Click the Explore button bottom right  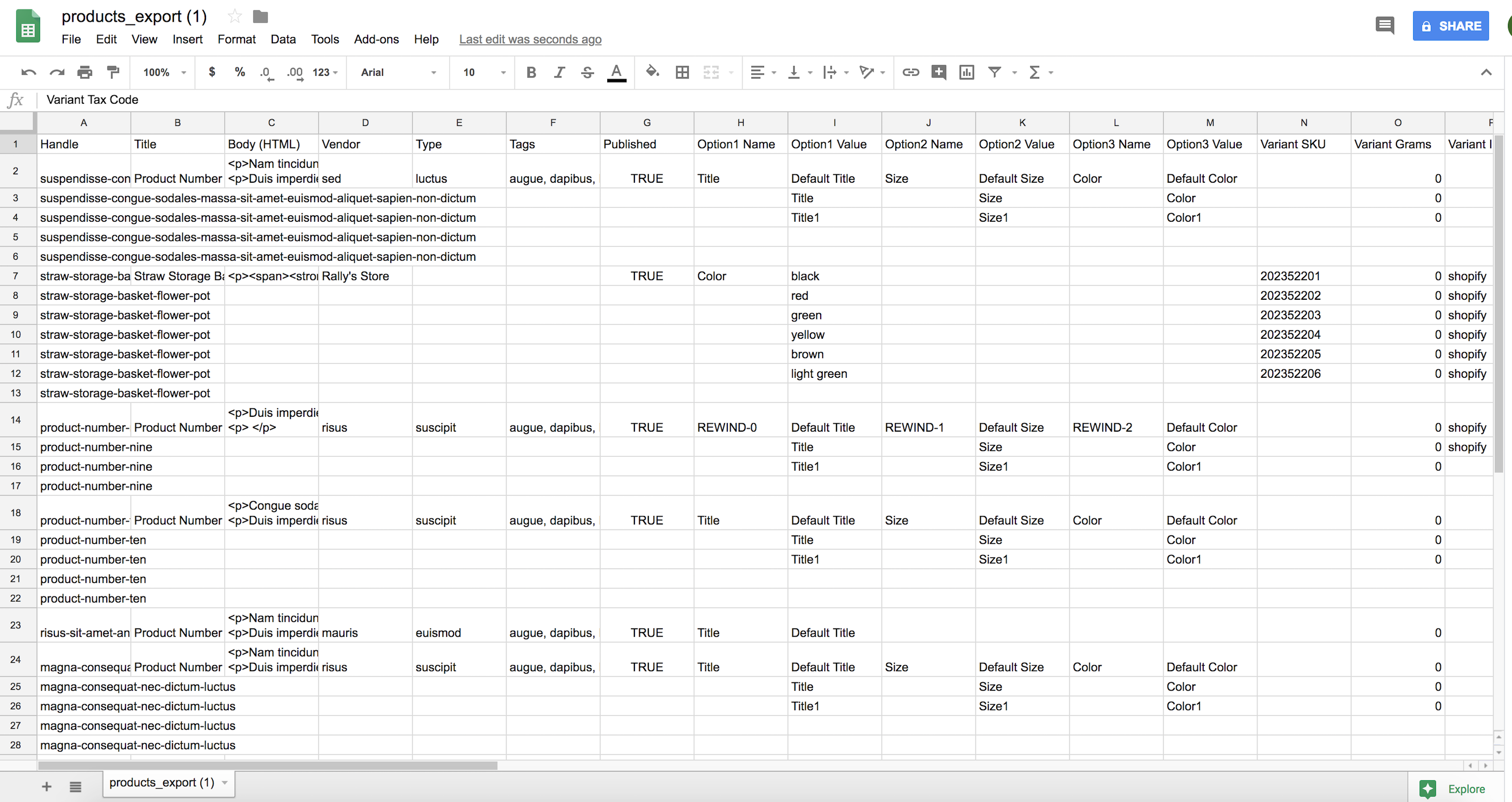[x=1455, y=782]
